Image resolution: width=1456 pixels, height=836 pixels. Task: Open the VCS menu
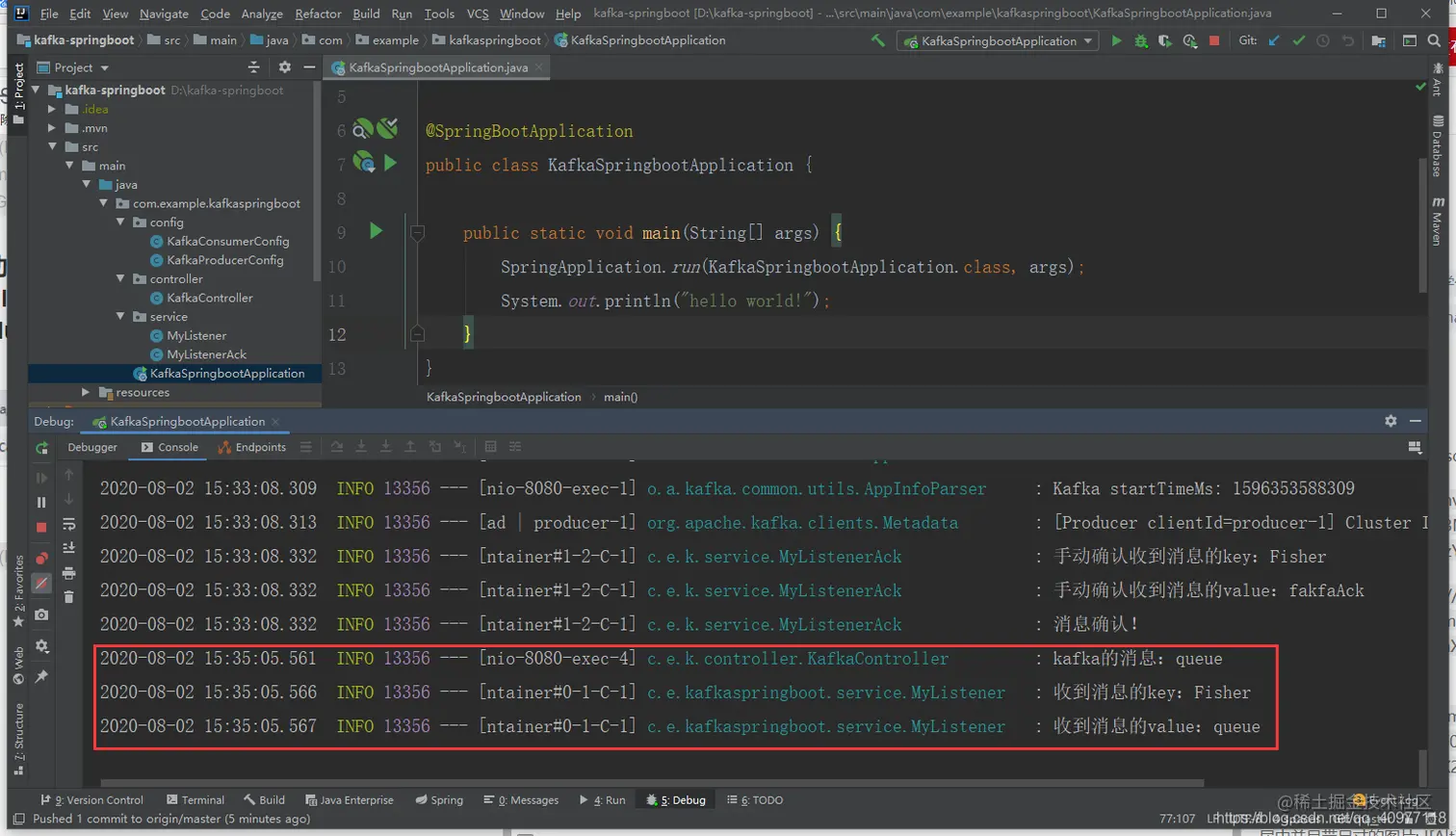478,13
